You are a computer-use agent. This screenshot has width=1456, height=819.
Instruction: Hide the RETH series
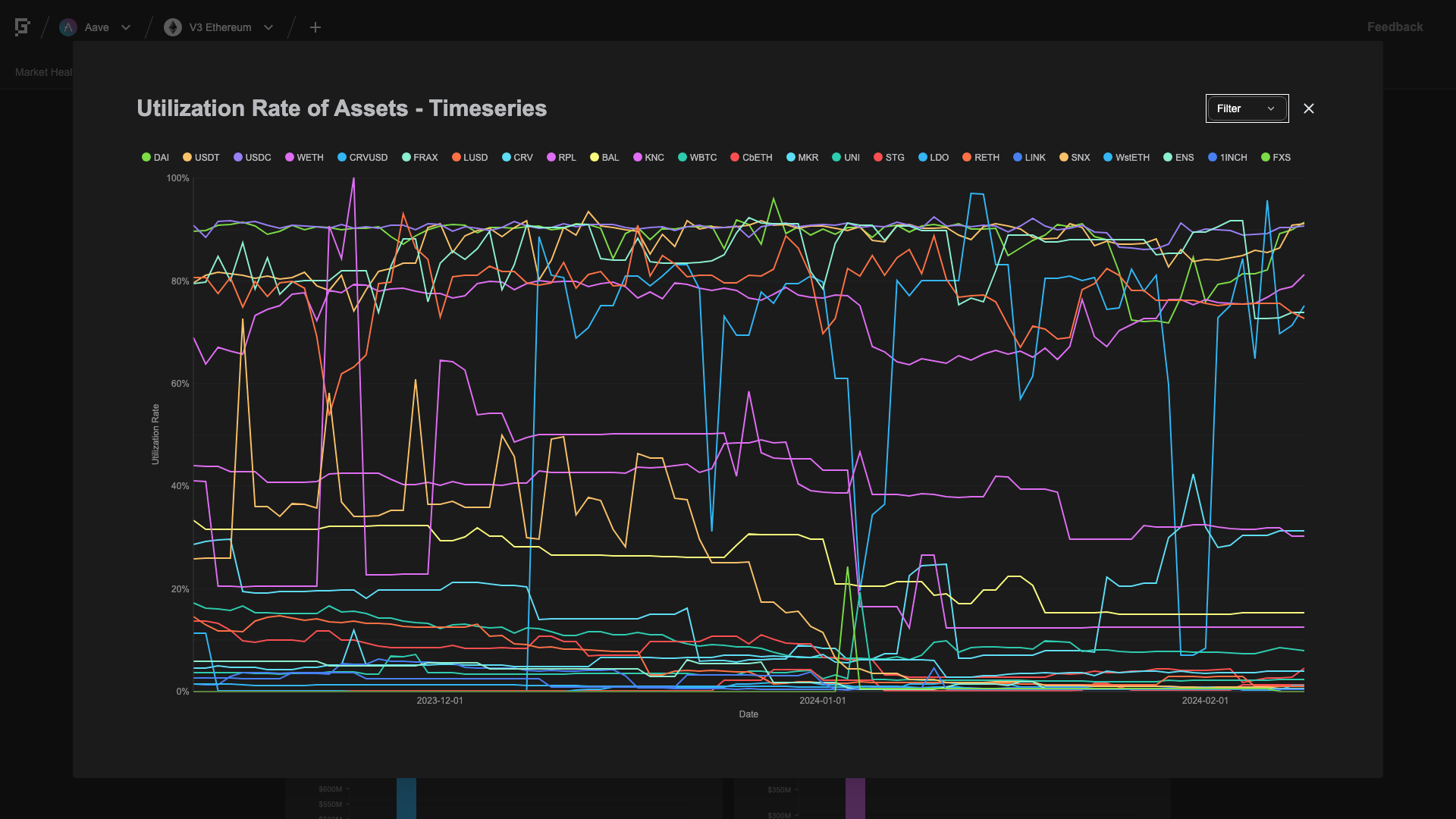981,158
